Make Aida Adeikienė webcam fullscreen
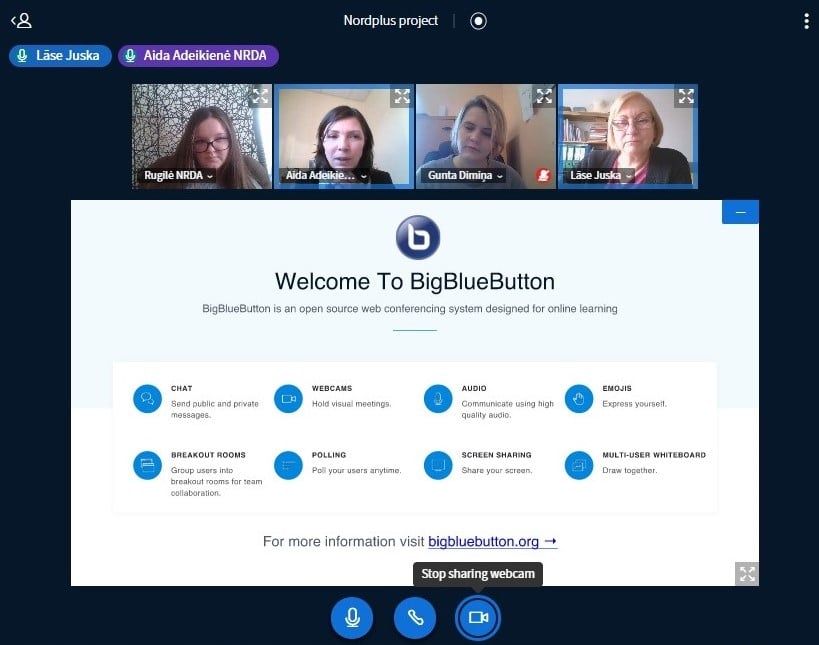 click(x=402, y=97)
